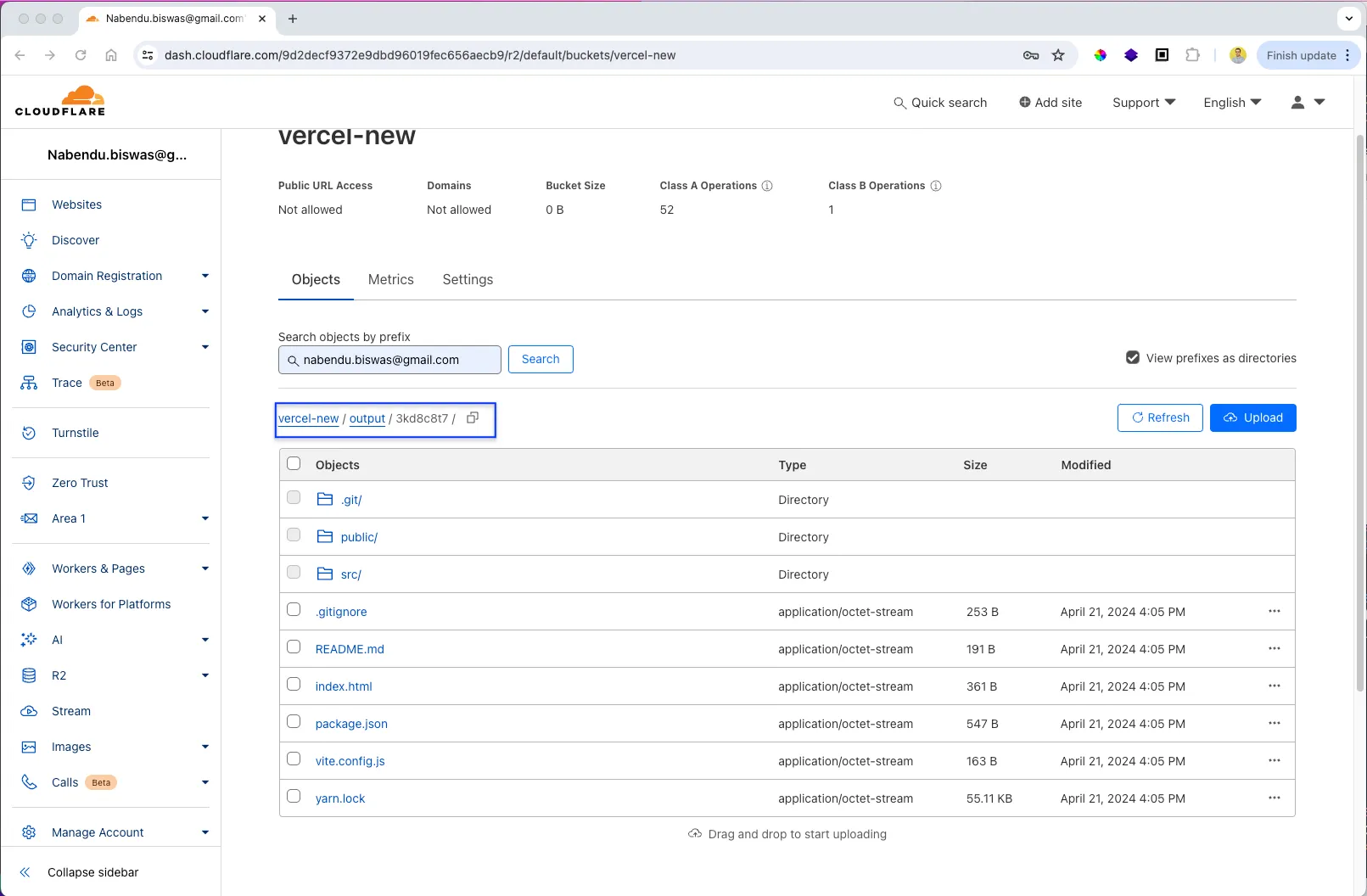Click the Calls phone icon

pyautogui.click(x=29, y=782)
